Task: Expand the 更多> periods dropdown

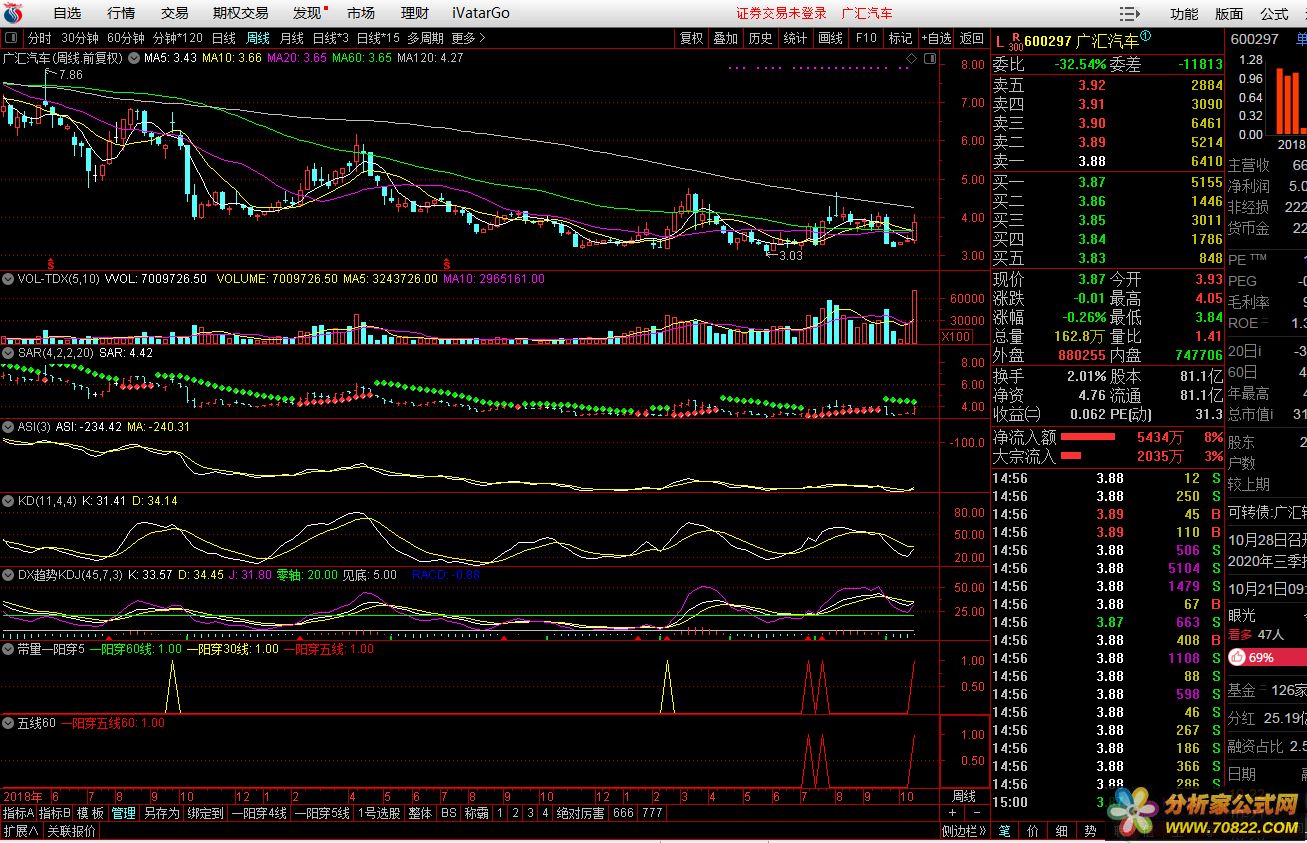Action: coord(469,38)
